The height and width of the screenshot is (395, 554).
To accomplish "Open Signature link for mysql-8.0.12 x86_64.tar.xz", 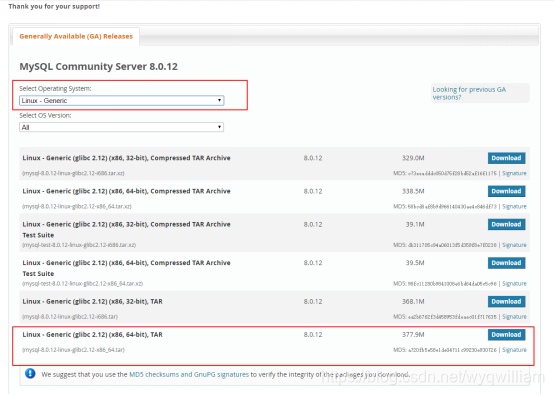I will (514, 206).
